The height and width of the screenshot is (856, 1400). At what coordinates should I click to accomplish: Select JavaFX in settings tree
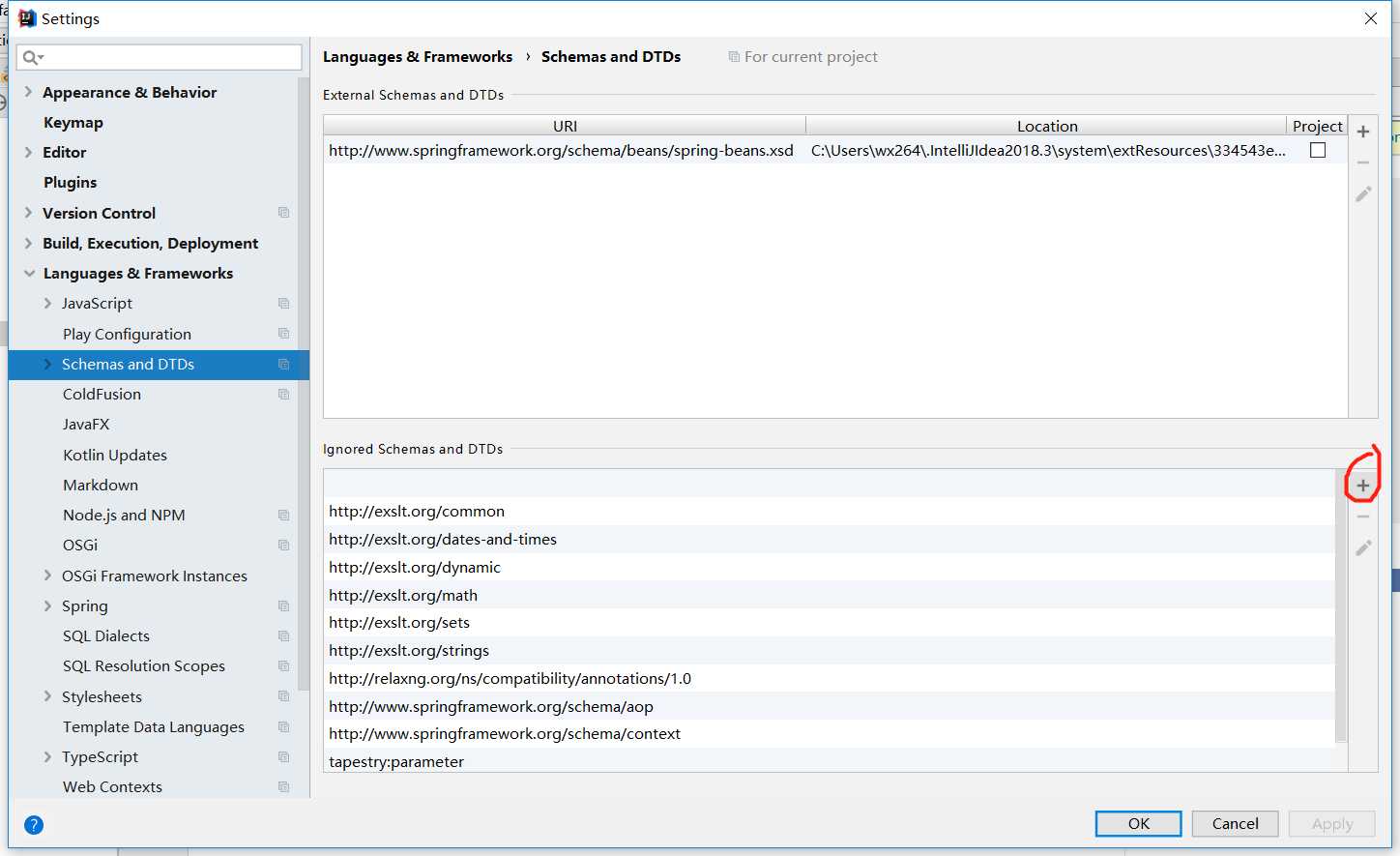tap(86, 424)
